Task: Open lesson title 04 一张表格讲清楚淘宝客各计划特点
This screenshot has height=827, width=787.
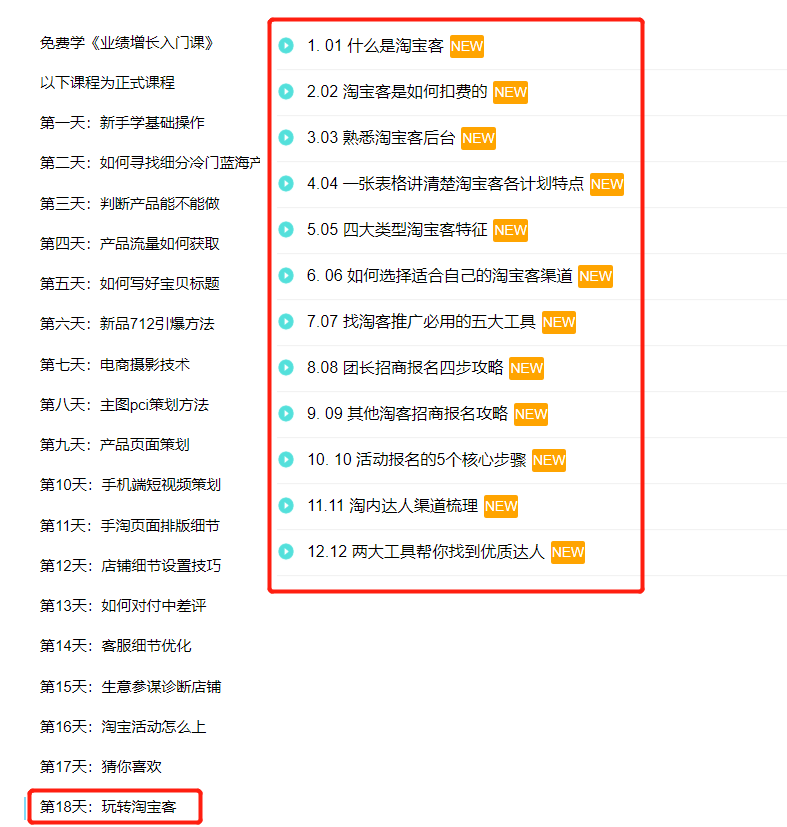Action: (445, 184)
